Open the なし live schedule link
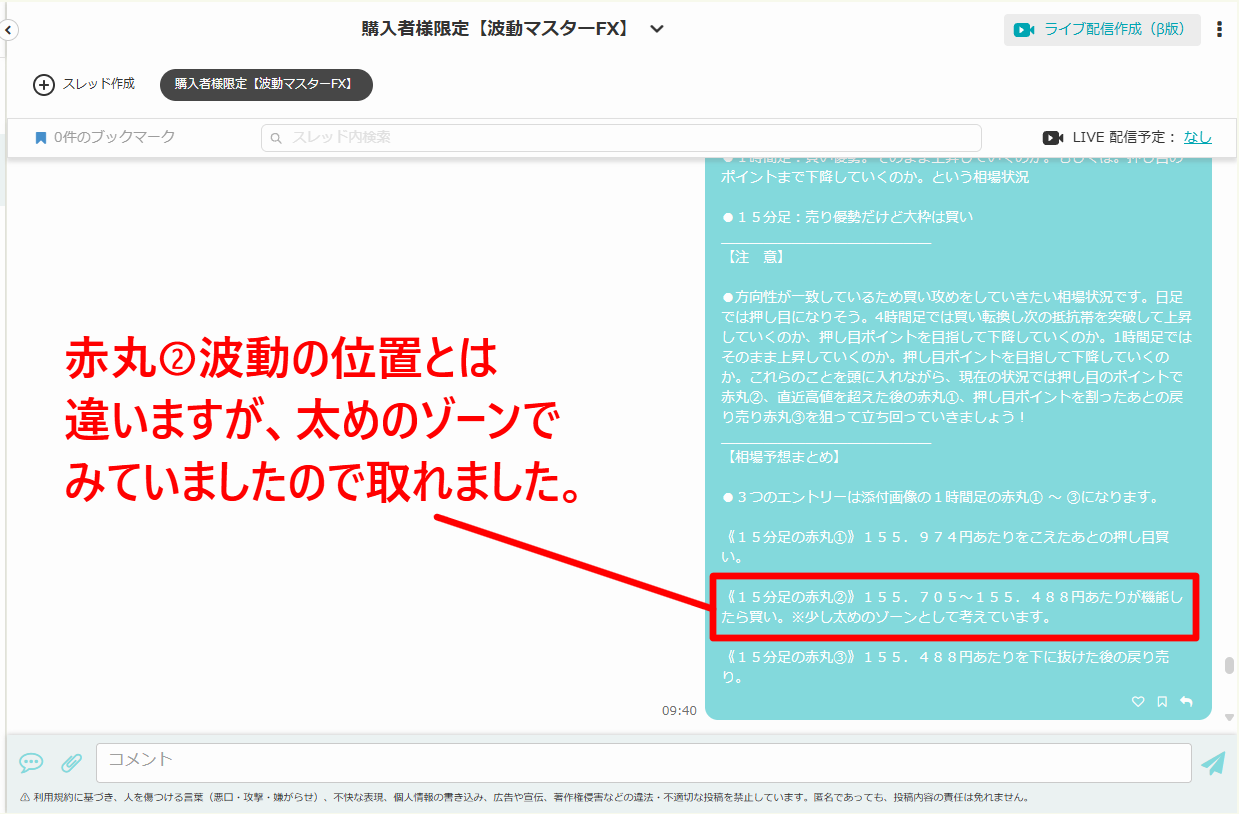 [1197, 137]
